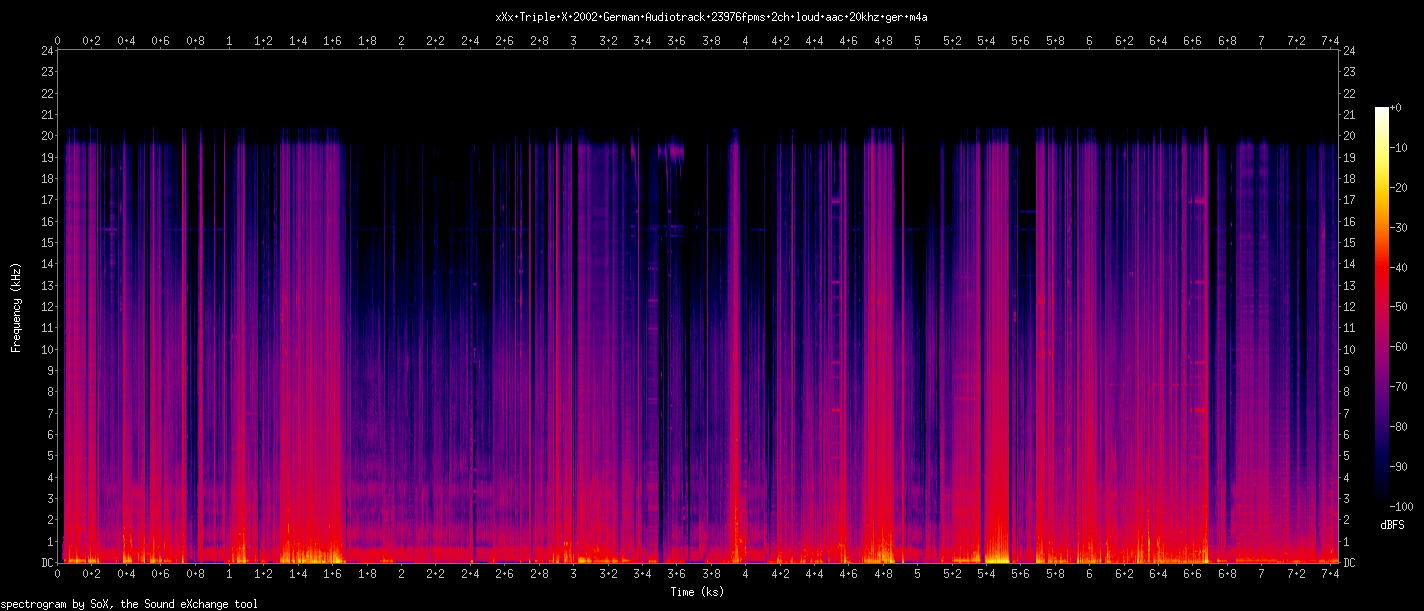Click the 7·4 tick on the bottom time axis
This screenshot has width=1424, height=611.
[1330, 575]
